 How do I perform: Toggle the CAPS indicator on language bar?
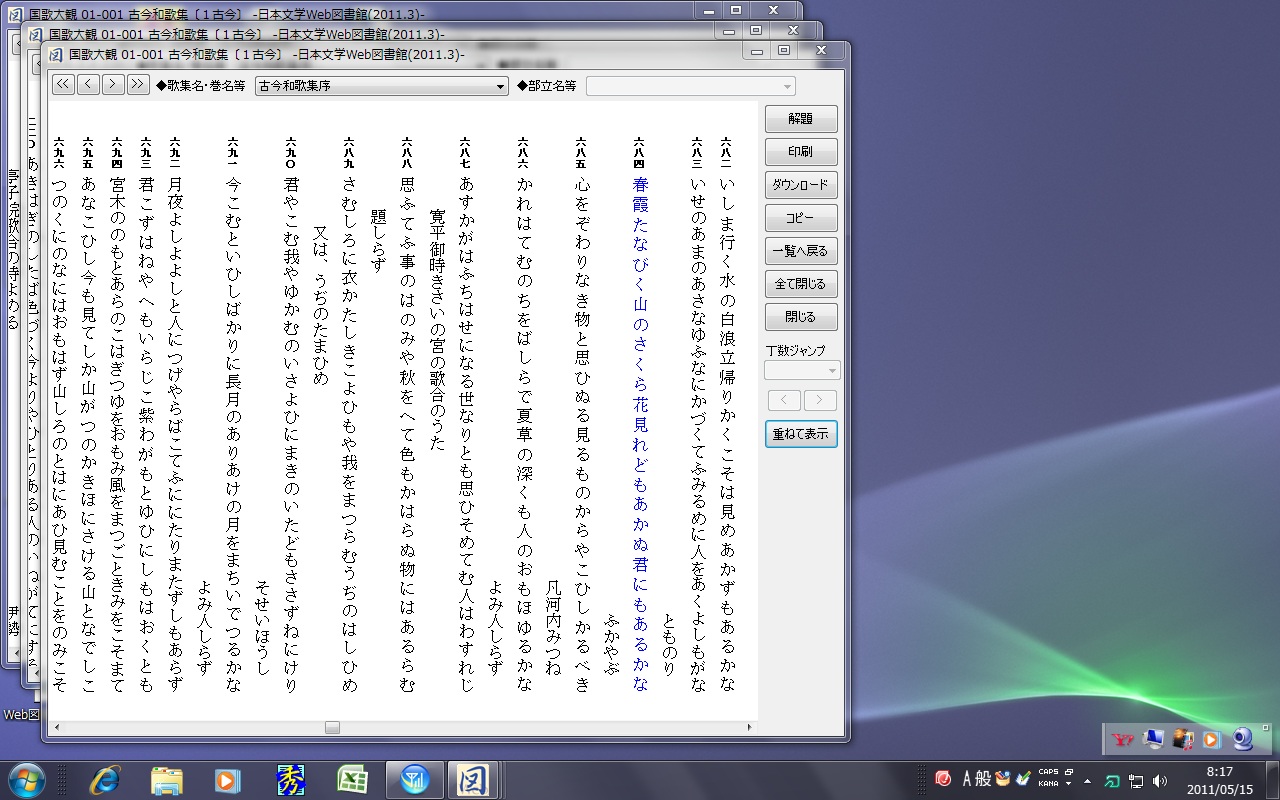click(1048, 772)
